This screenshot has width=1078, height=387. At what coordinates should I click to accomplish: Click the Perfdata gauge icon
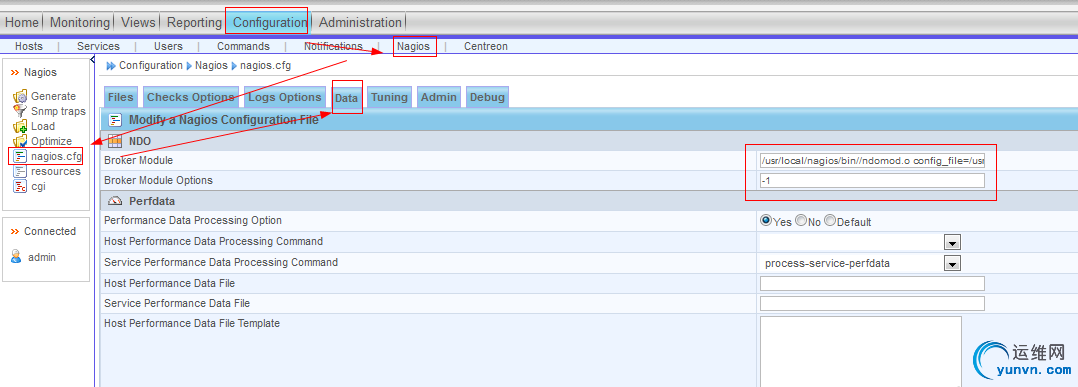116,201
